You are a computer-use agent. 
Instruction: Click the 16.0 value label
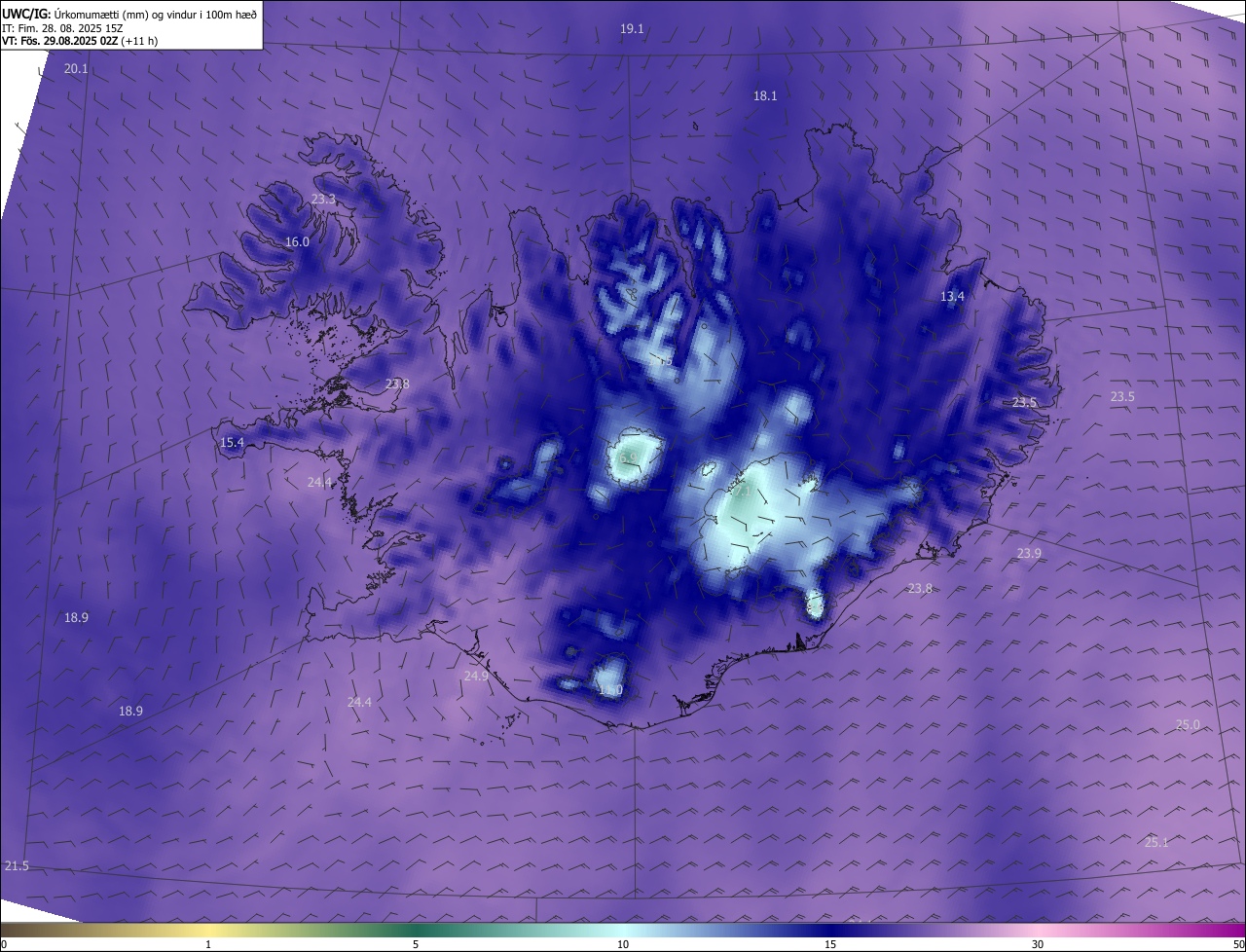297,242
